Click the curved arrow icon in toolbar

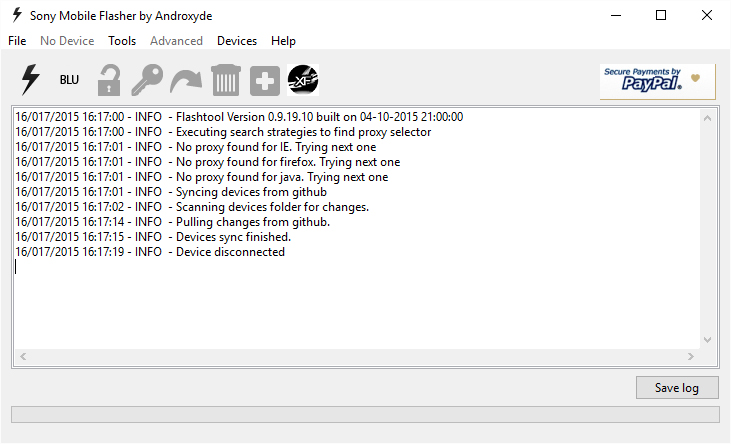point(186,81)
